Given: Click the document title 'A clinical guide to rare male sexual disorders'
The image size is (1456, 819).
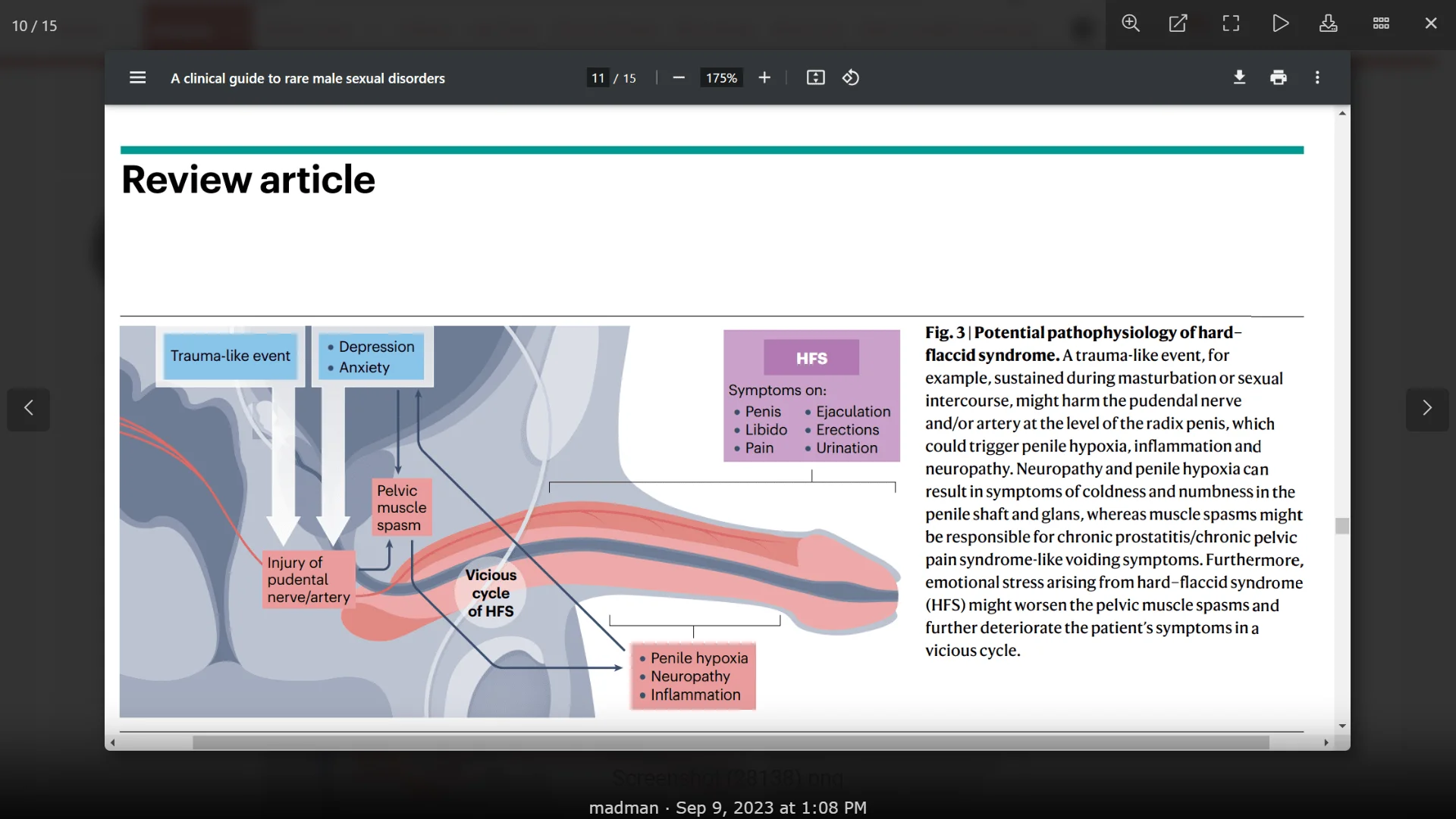Looking at the screenshot, I should point(308,78).
